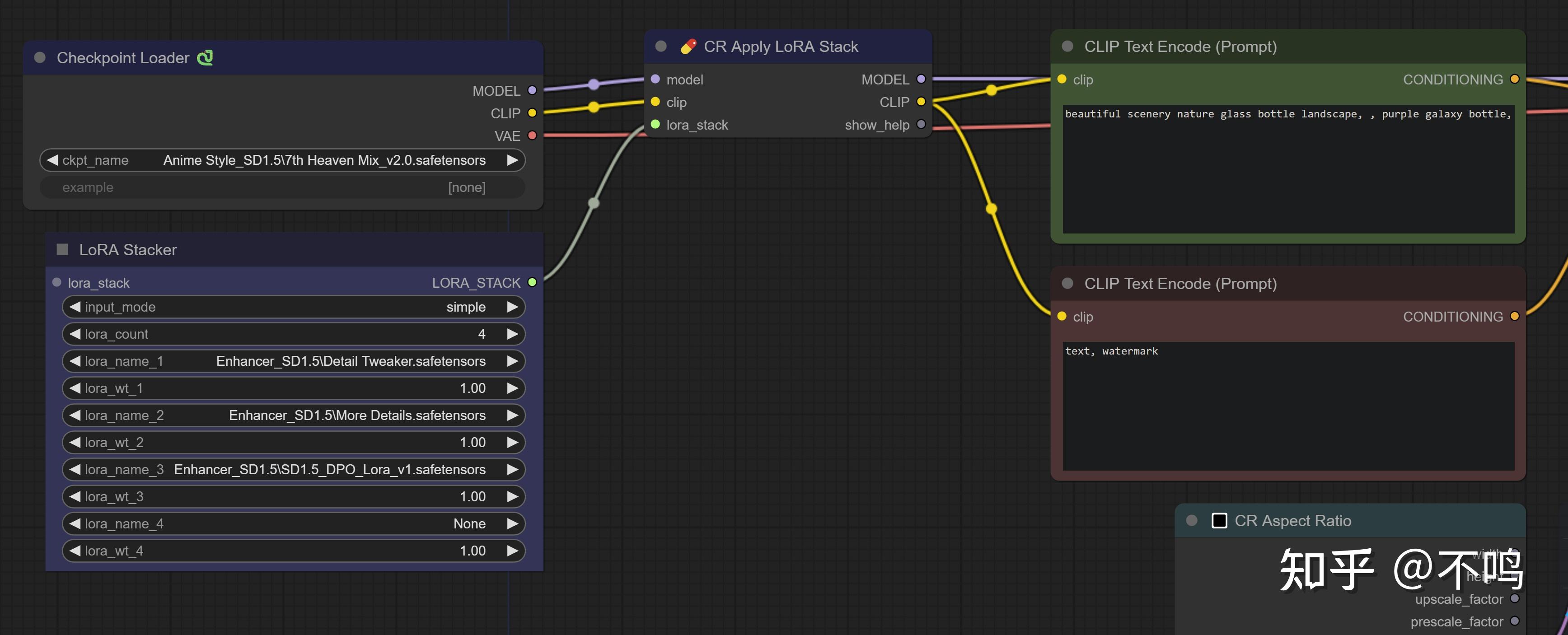
Task: Collapse the negative CLIP Text Encode node
Action: [1067, 284]
